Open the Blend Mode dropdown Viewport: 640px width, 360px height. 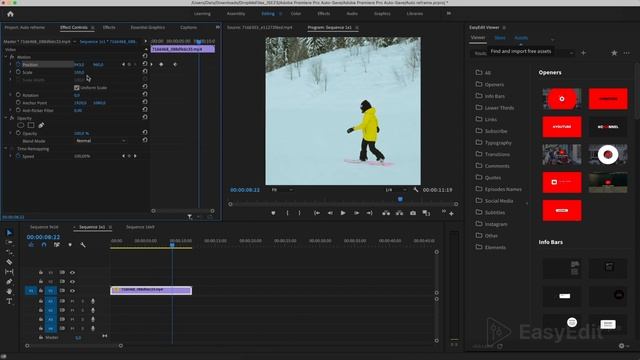101,141
